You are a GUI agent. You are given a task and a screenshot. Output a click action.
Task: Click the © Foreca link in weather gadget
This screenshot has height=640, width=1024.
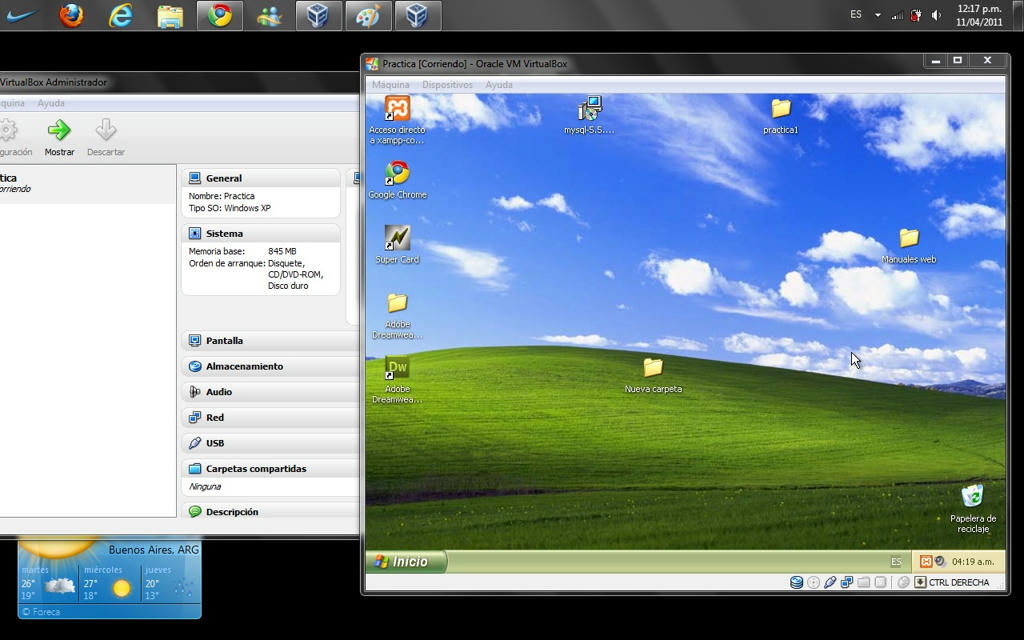click(x=40, y=612)
